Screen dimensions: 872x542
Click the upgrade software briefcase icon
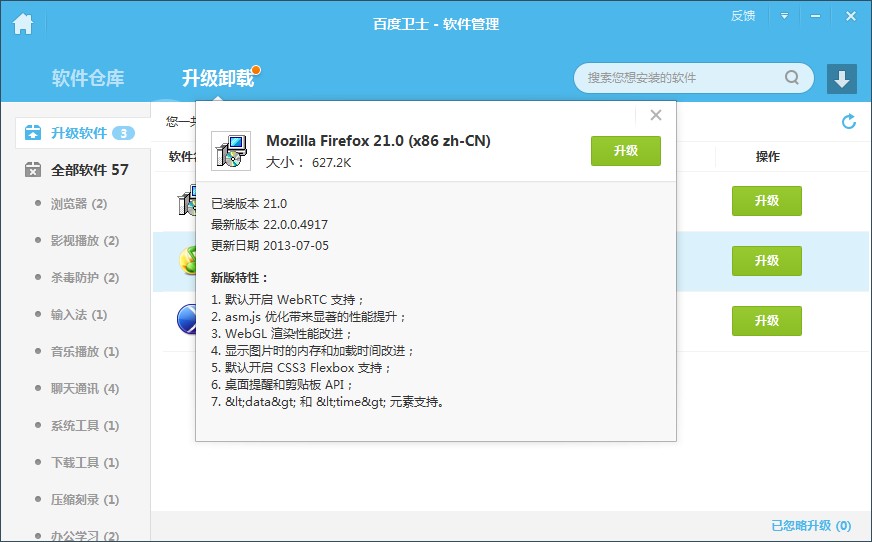[x=33, y=133]
